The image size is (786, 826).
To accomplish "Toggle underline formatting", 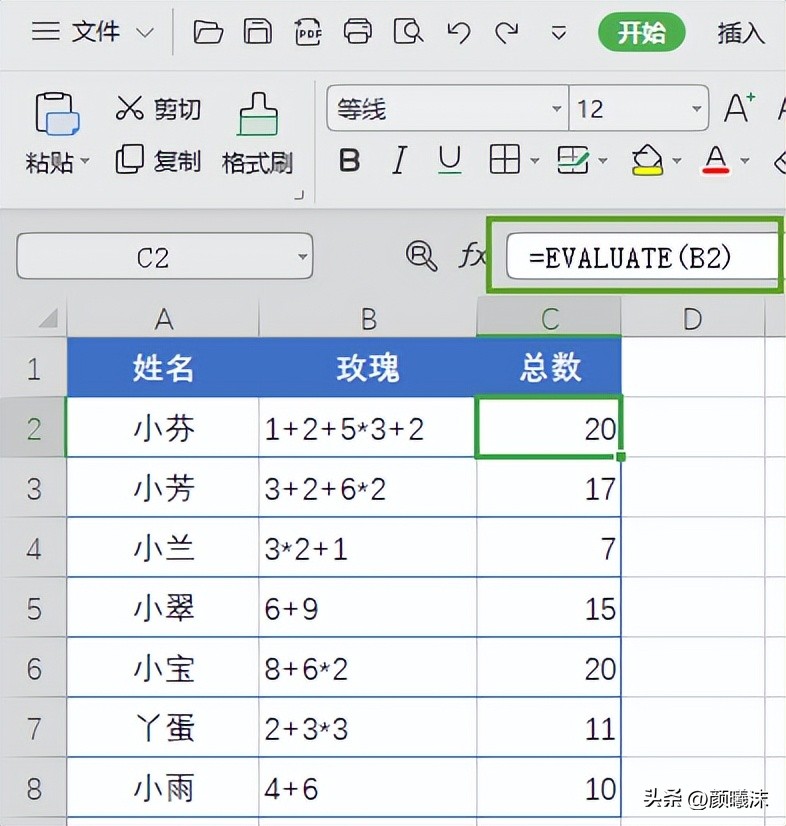I will click(x=449, y=160).
